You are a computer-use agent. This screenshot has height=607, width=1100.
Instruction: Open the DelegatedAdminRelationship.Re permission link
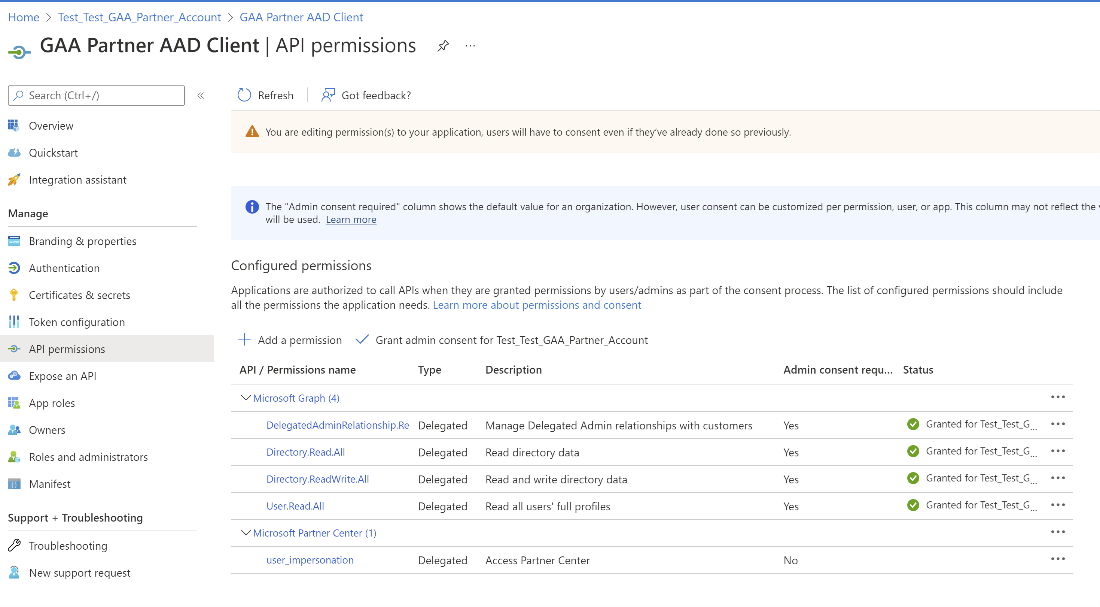click(x=337, y=425)
